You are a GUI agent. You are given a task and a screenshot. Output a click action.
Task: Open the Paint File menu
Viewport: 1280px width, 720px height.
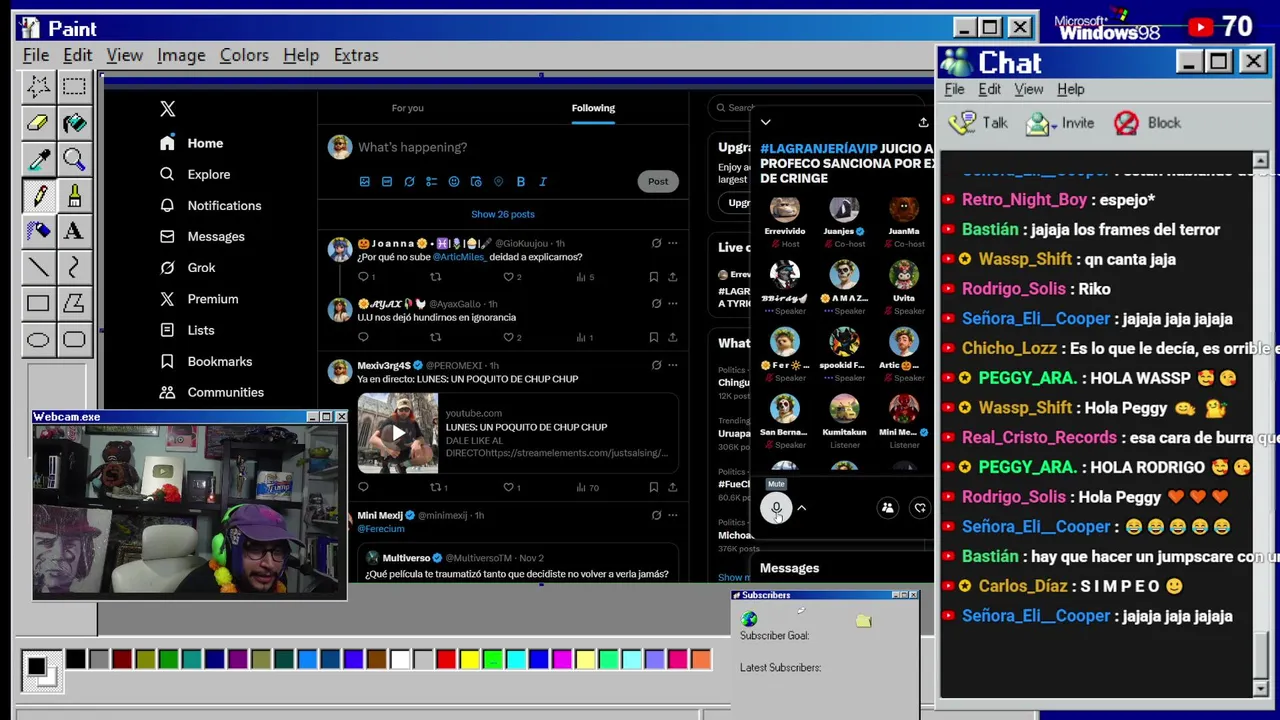(x=36, y=55)
